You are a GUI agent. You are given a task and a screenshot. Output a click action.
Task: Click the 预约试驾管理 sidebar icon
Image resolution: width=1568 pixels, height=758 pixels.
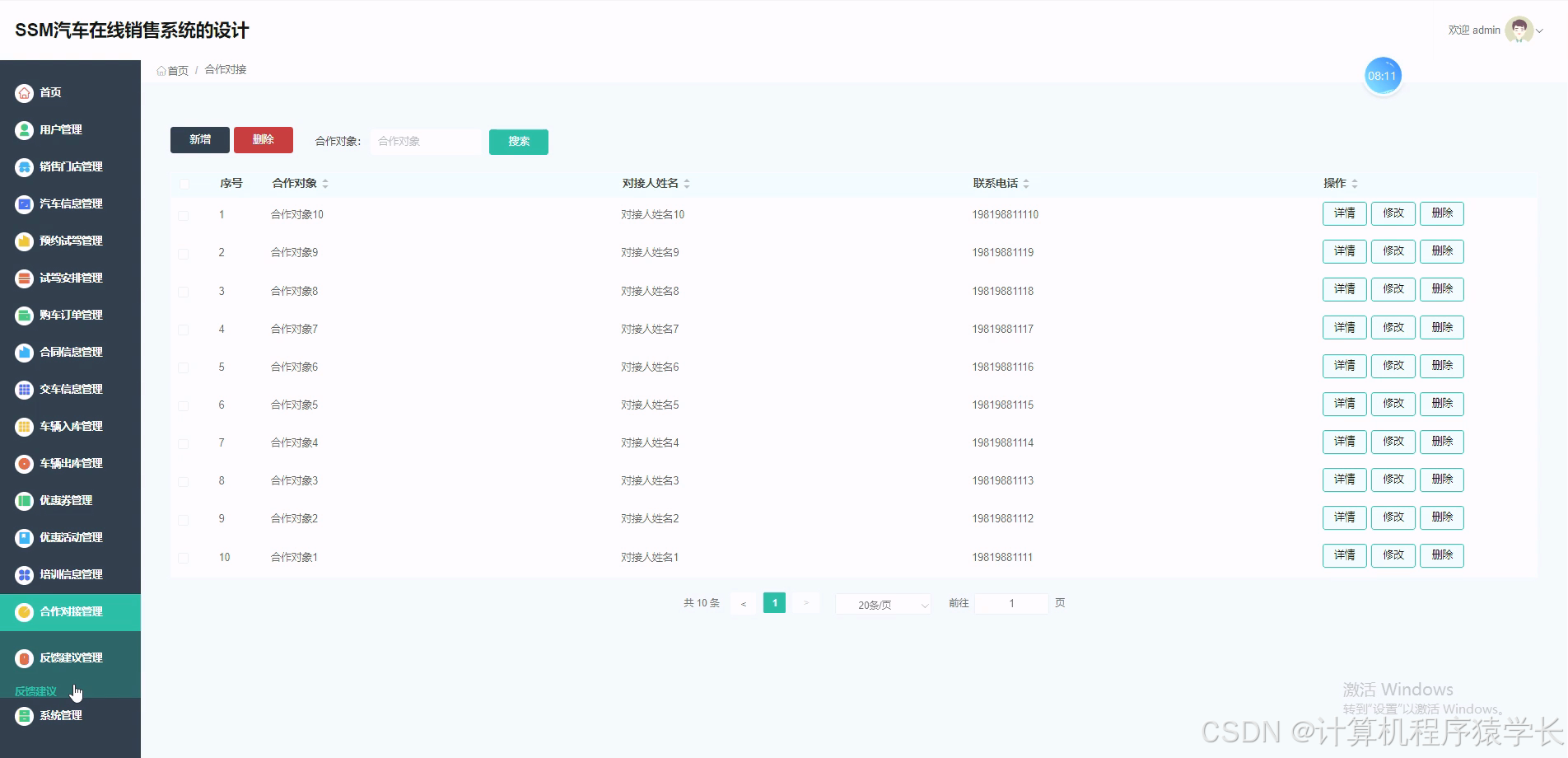tap(24, 241)
